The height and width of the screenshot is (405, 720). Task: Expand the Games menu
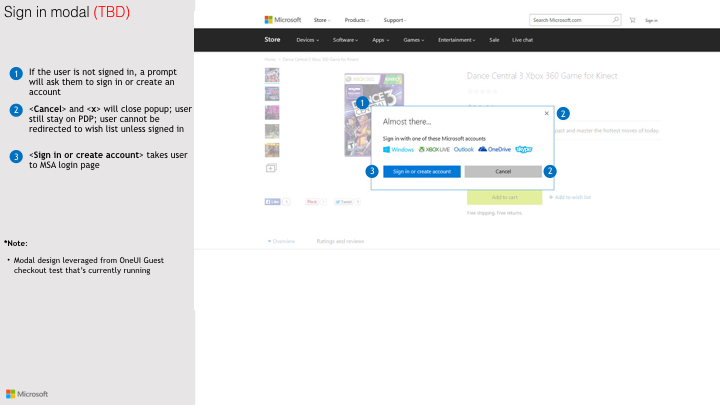click(414, 40)
